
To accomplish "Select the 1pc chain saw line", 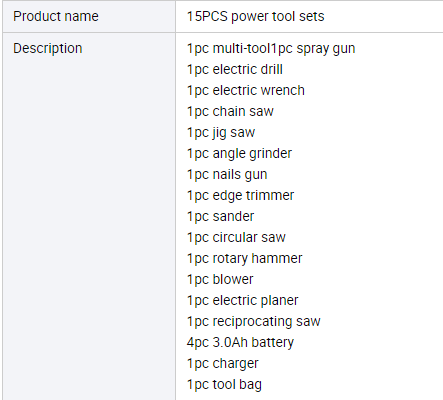I will coord(230,111).
